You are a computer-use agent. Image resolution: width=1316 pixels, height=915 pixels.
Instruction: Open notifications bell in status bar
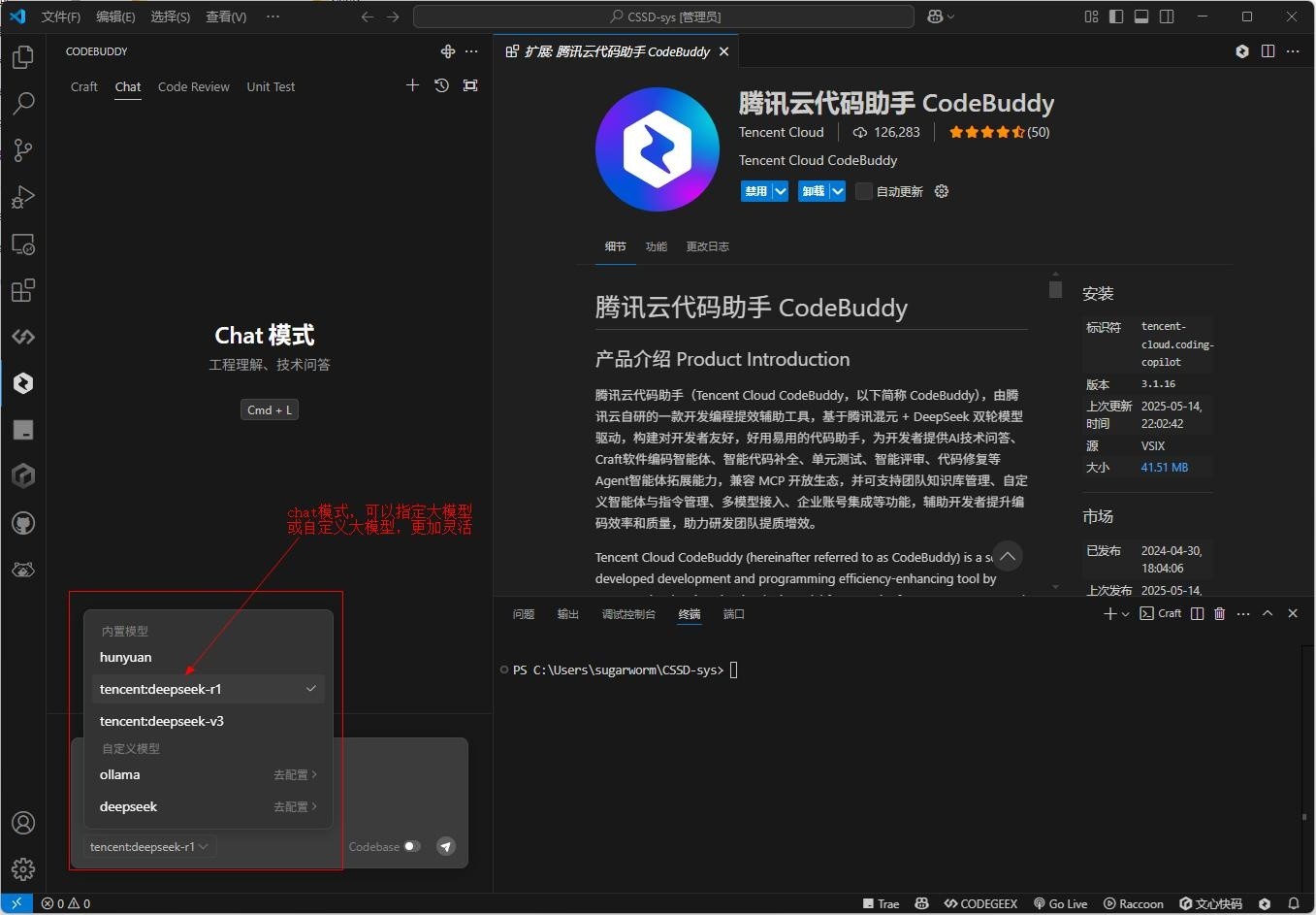click(1293, 903)
